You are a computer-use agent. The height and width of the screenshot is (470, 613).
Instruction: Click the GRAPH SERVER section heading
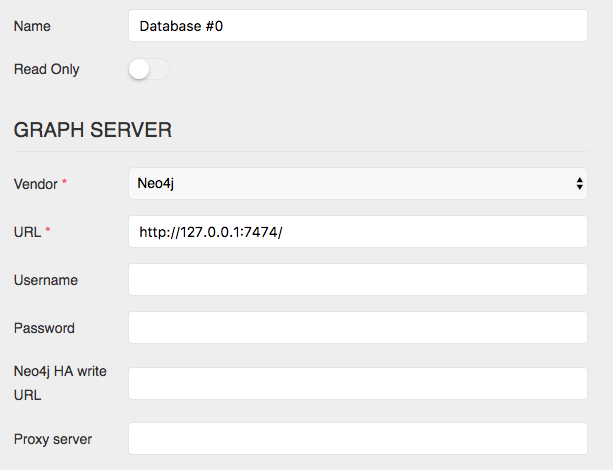click(x=93, y=130)
